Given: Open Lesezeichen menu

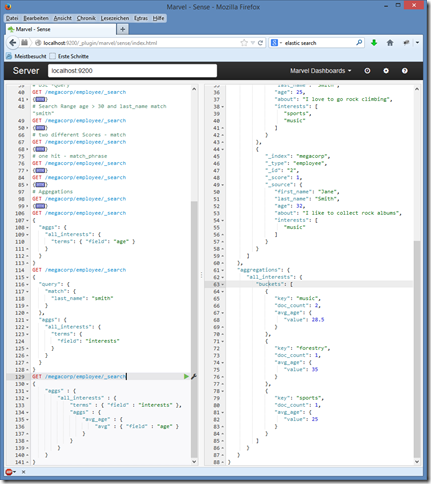Looking at the screenshot, I should 115,18.
